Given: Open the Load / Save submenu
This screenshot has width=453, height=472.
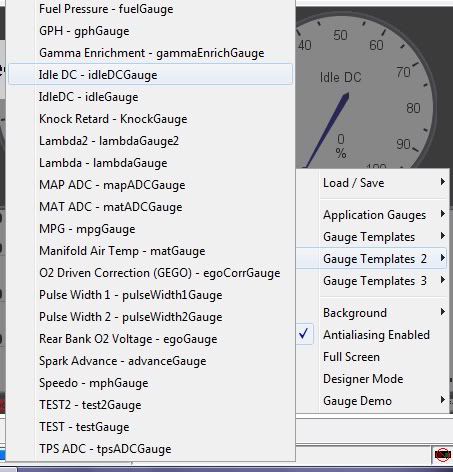Looking at the screenshot, I should 372,183.
